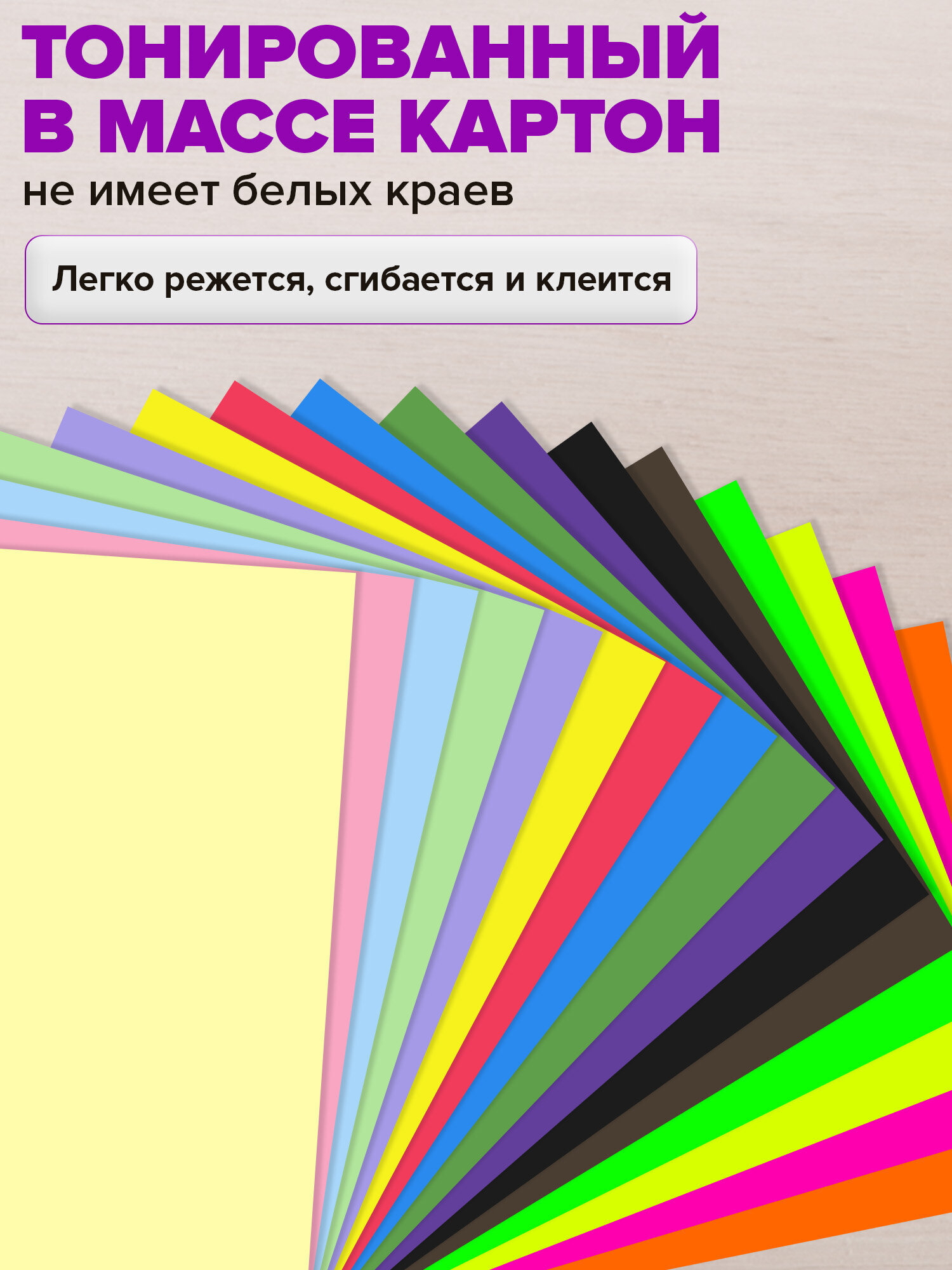Click the label "Легко режется, сгибается и клеится"
Image resolution: width=952 pixels, height=1270 pixels.
click(x=361, y=280)
